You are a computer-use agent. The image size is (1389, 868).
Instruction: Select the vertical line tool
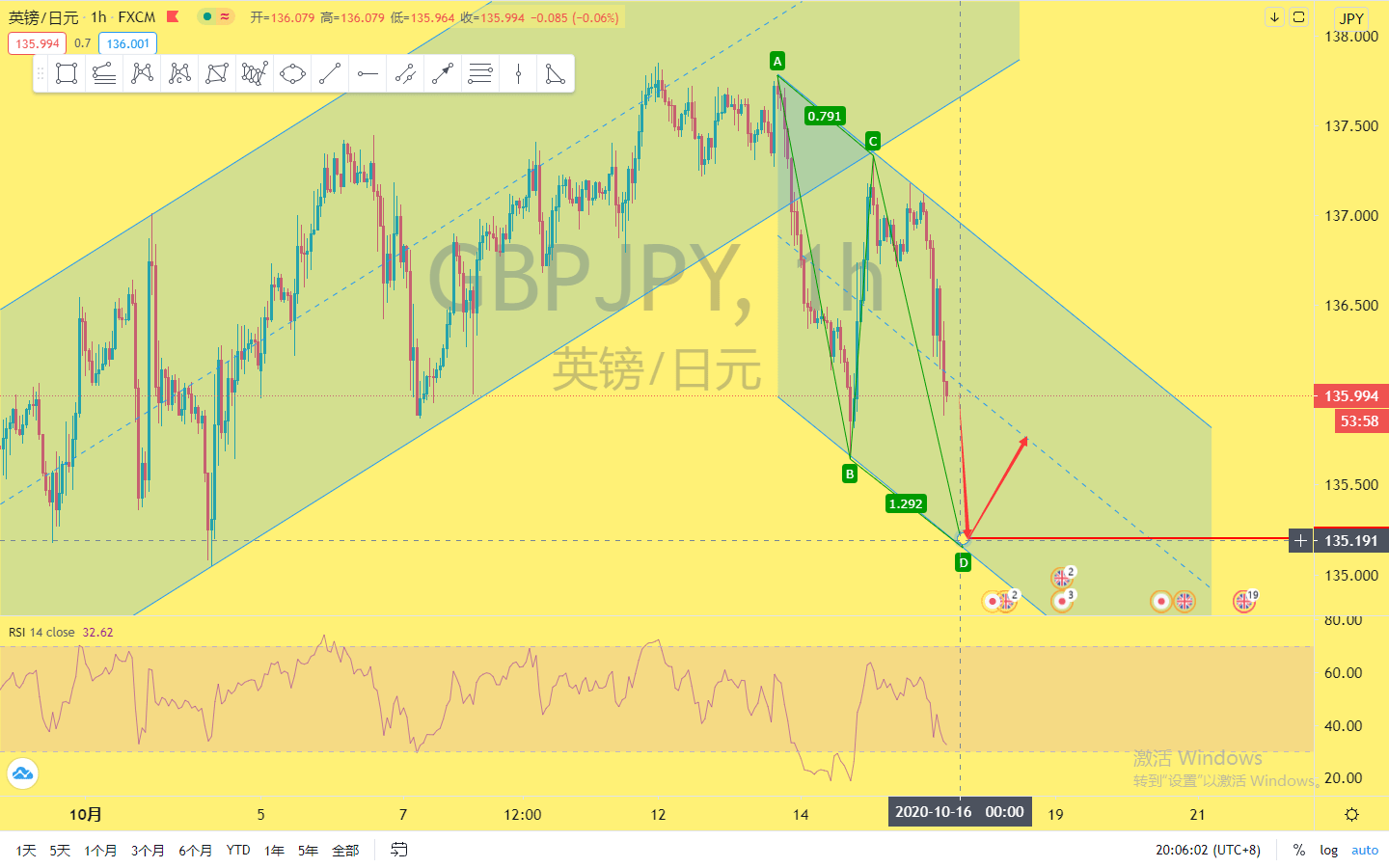[518, 73]
